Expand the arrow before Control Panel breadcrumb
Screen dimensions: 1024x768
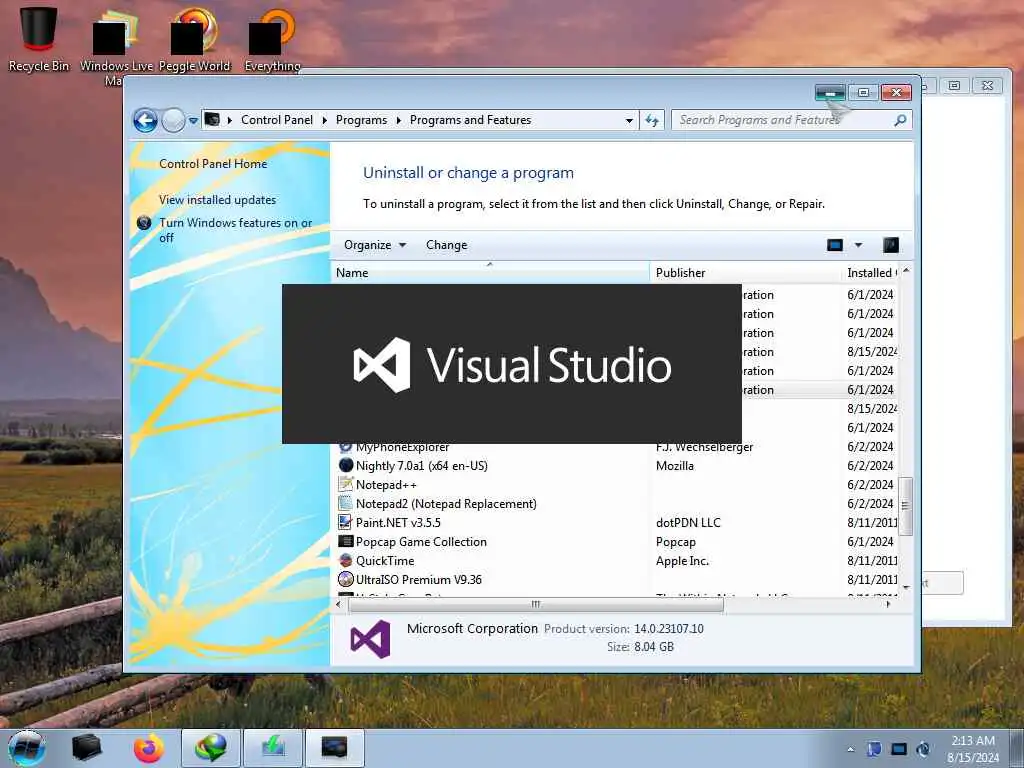tap(230, 120)
